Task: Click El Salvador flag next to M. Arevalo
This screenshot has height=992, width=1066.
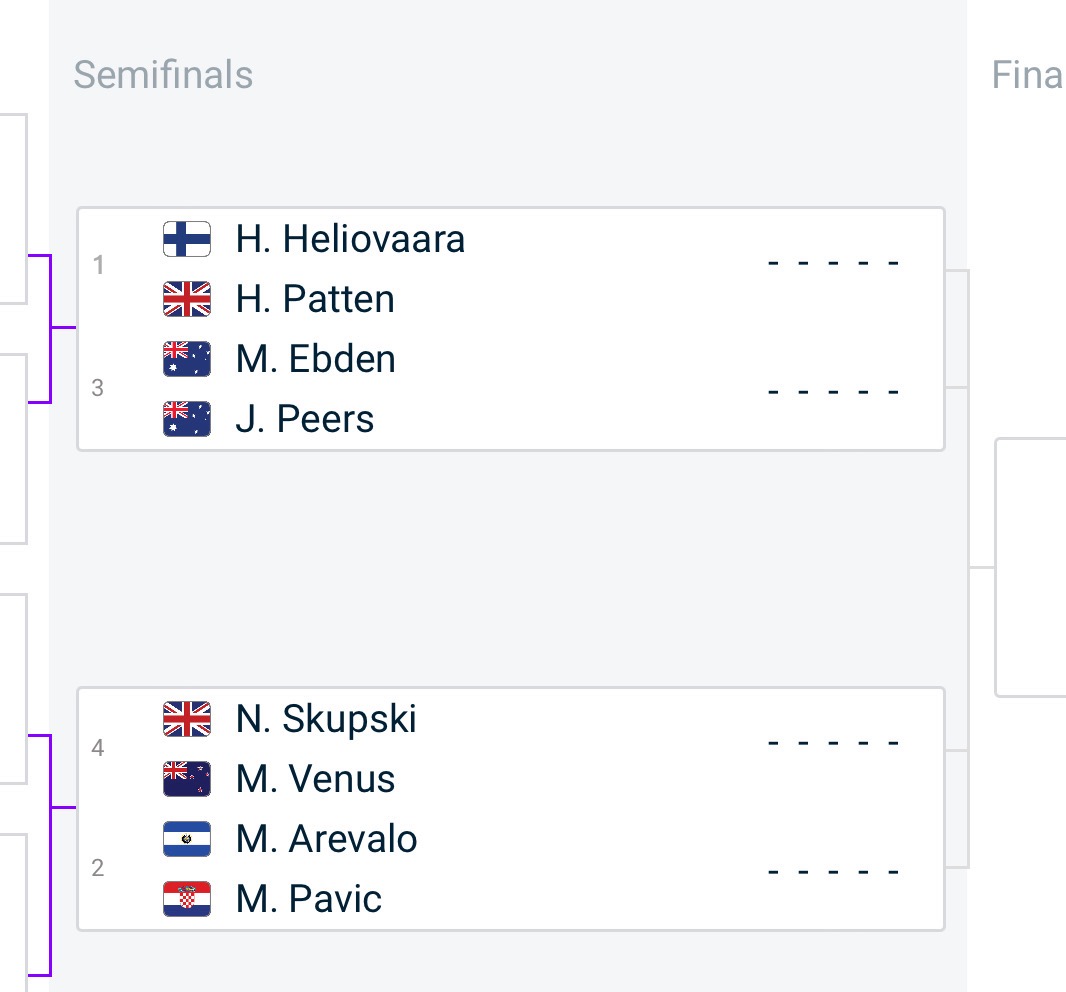Action: (x=187, y=839)
